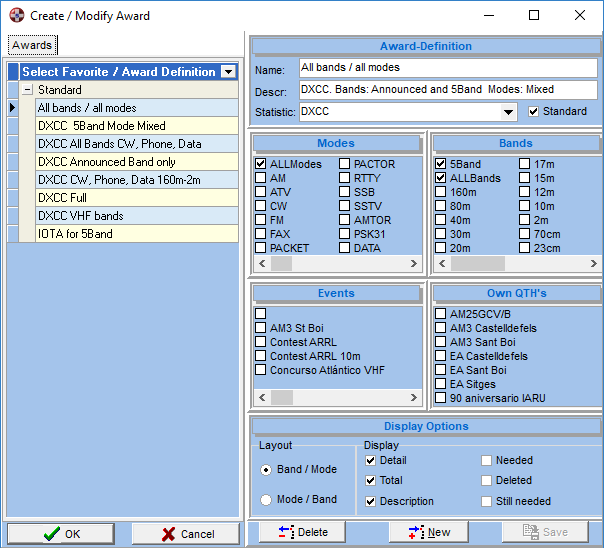Click the Modes list left scroll arrow
This screenshot has width=604, height=548.
pyautogui.click(x=262, y=263)
